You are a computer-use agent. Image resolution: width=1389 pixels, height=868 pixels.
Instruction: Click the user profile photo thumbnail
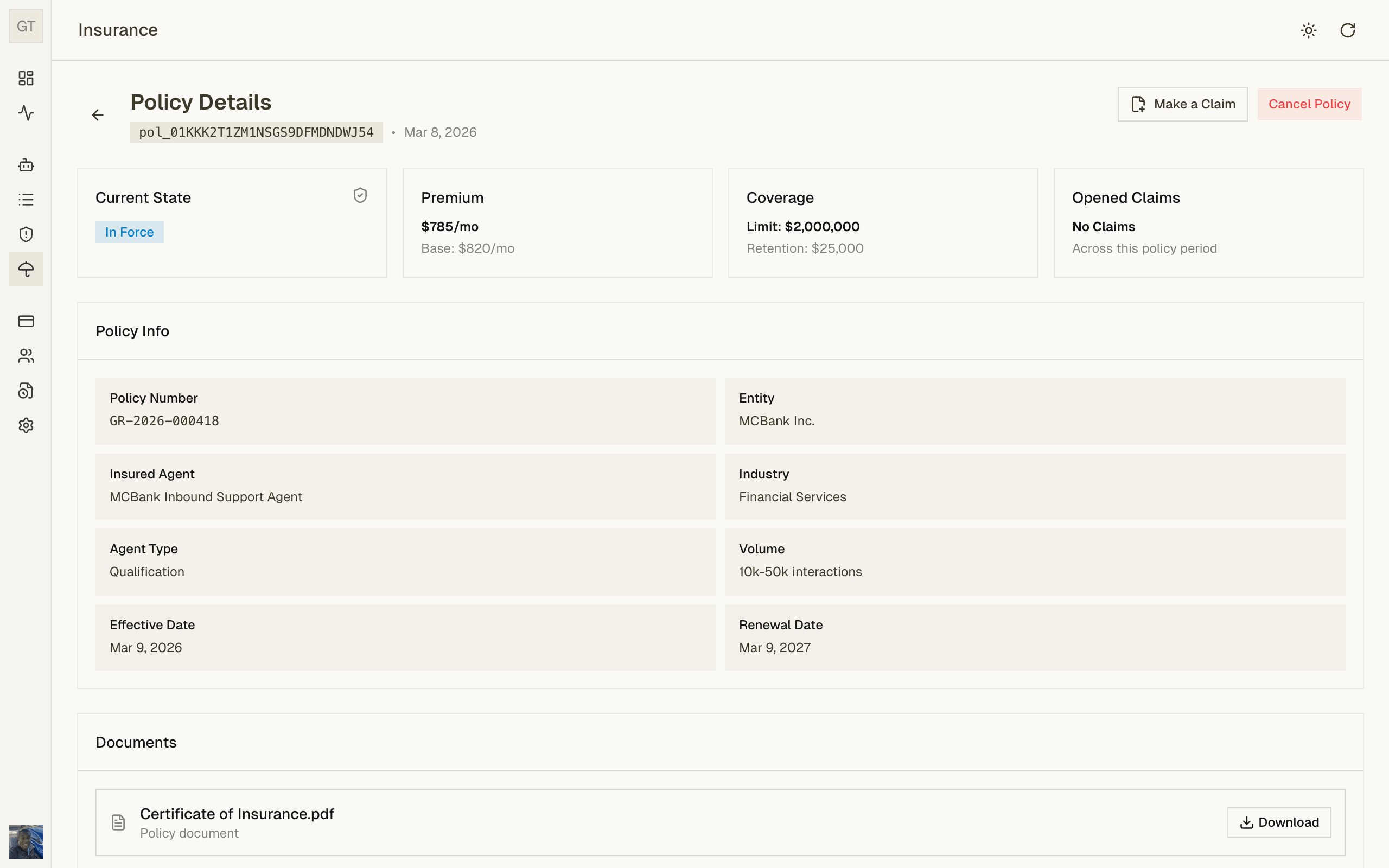tap(26, 841)
